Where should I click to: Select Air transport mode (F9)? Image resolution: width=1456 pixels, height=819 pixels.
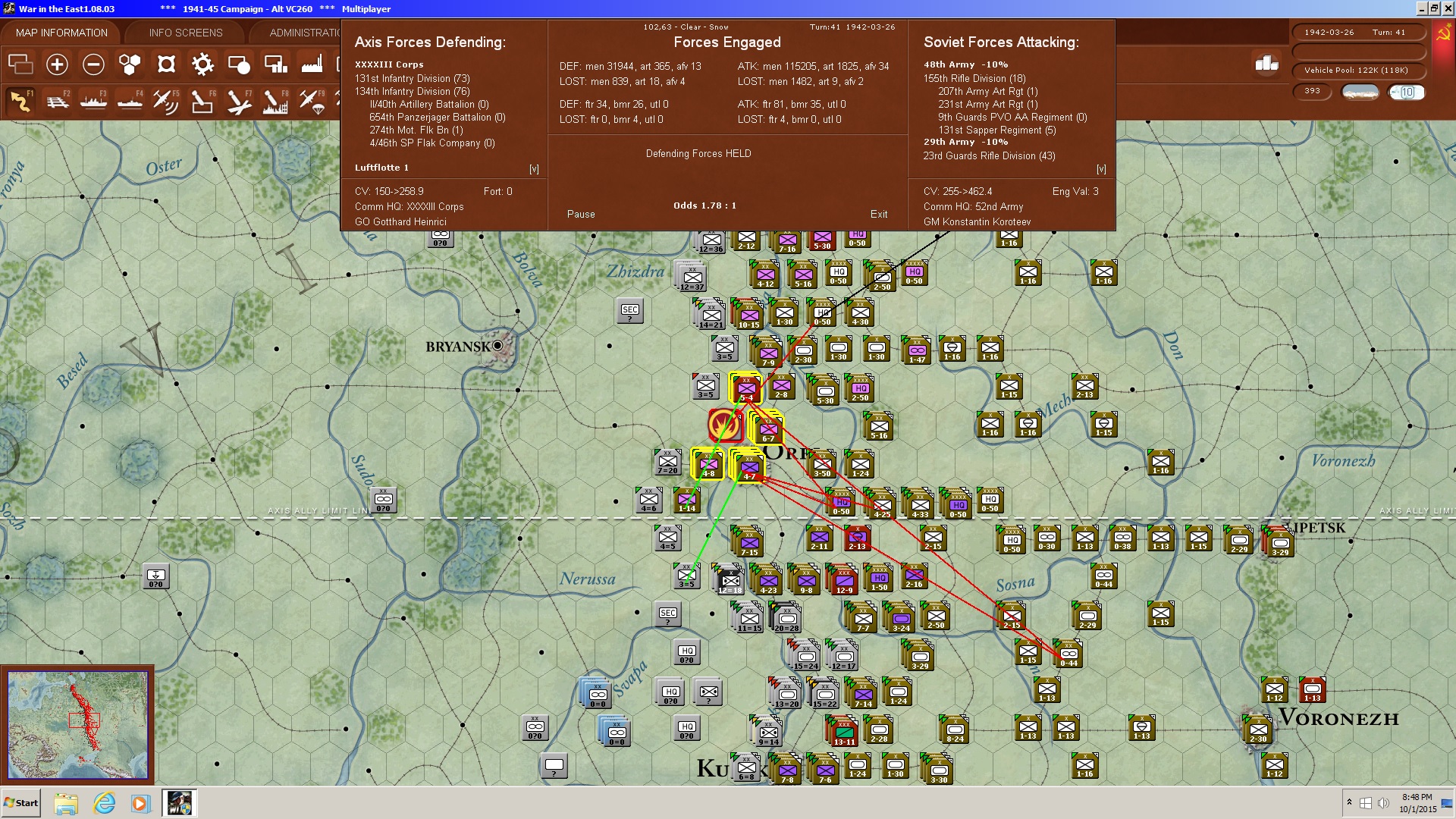click(x=312, y=102)
